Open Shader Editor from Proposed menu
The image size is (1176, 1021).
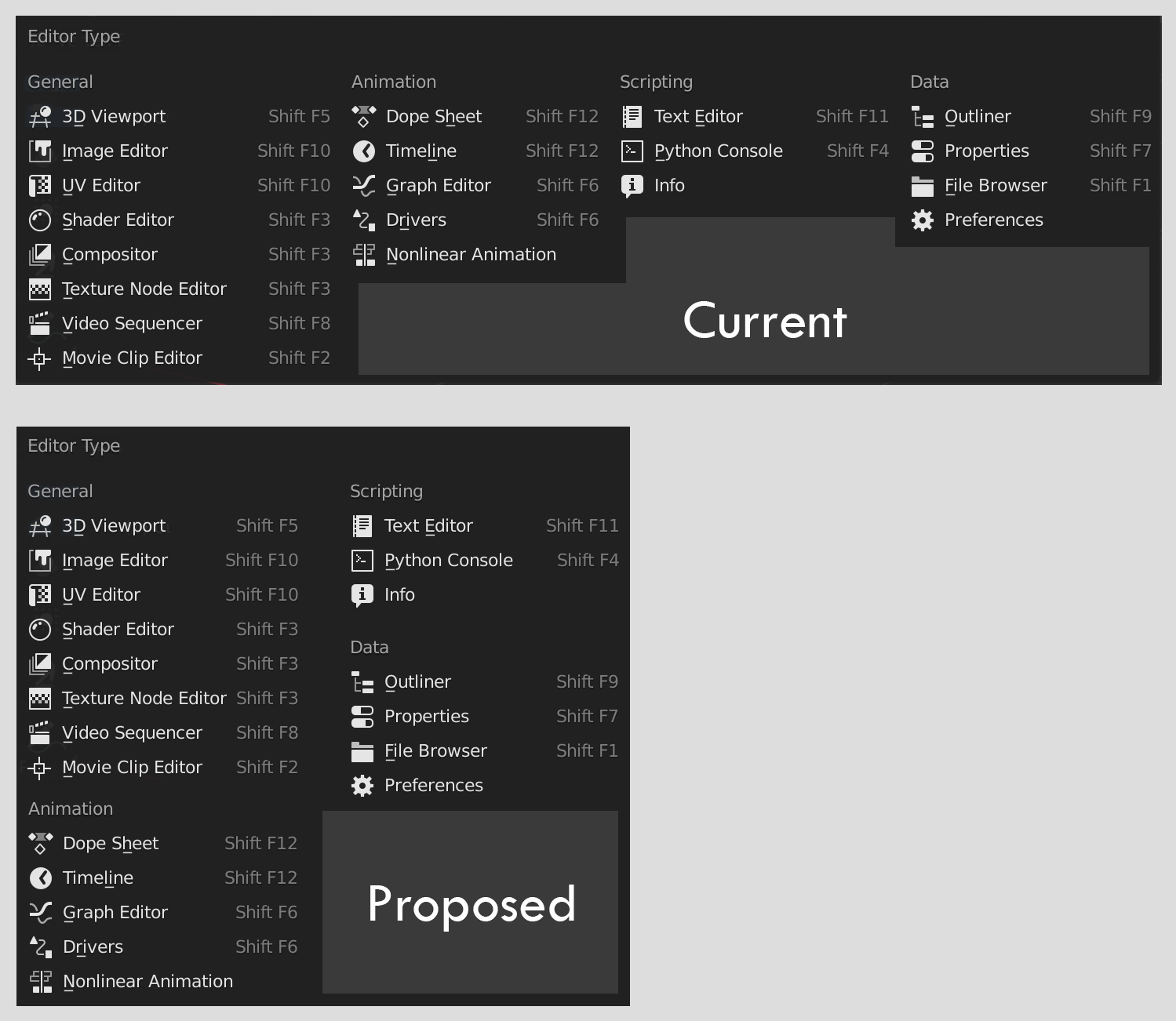tap(163, 630)
